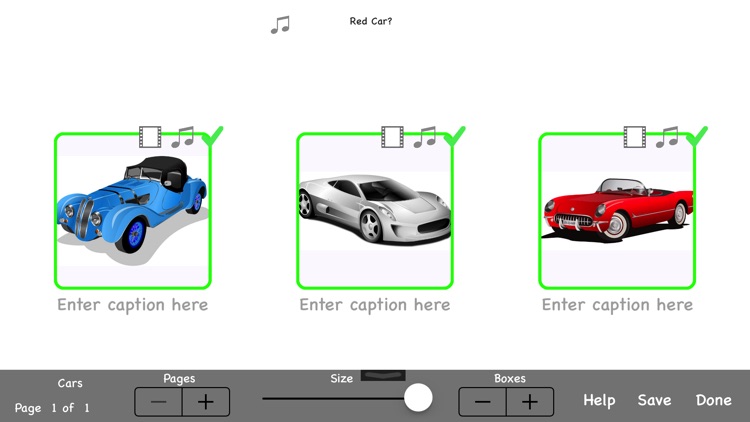Tap the audio note icon on silver car box

tap(425, 137)
